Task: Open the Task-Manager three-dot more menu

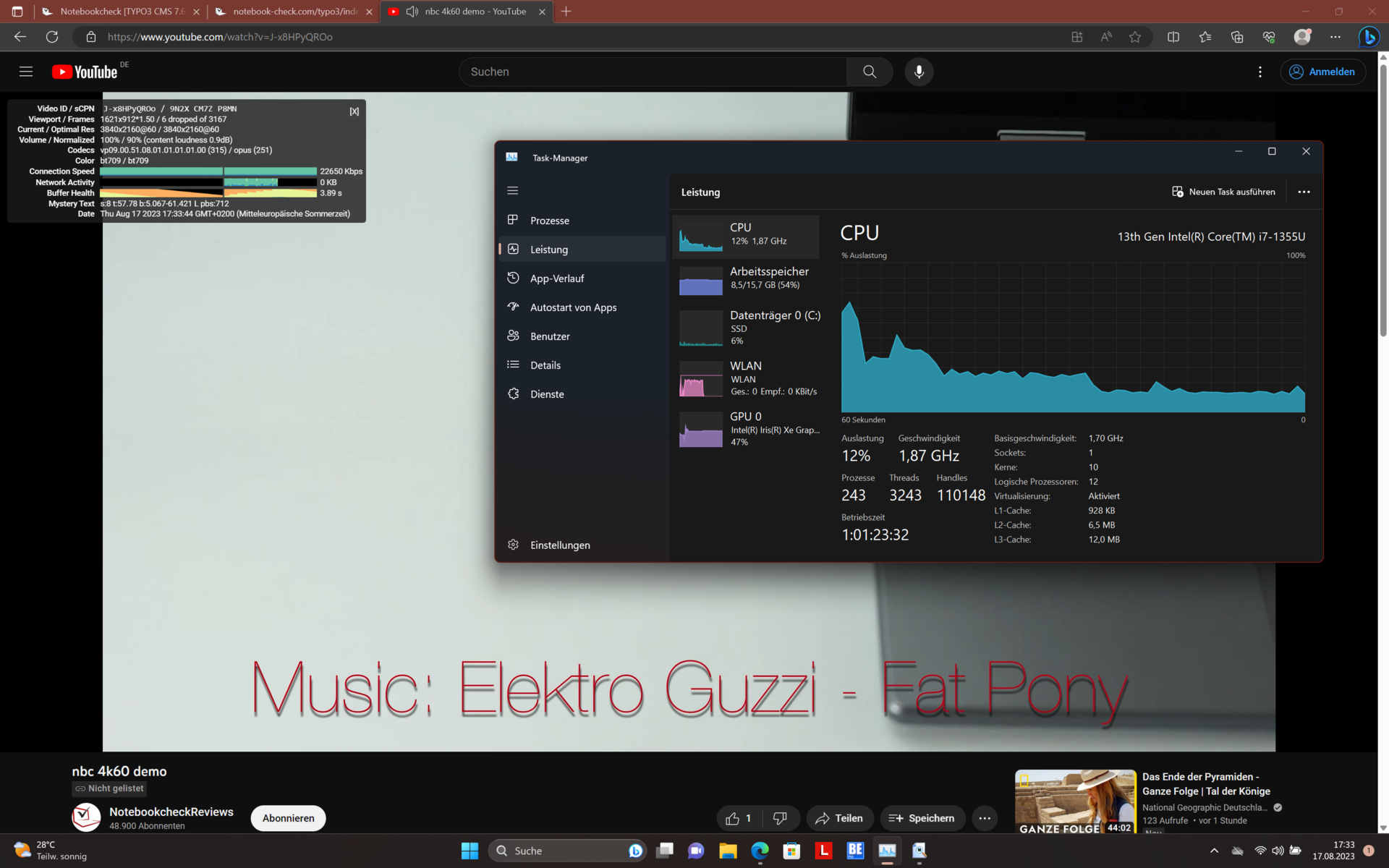Action: [1304, 192]
